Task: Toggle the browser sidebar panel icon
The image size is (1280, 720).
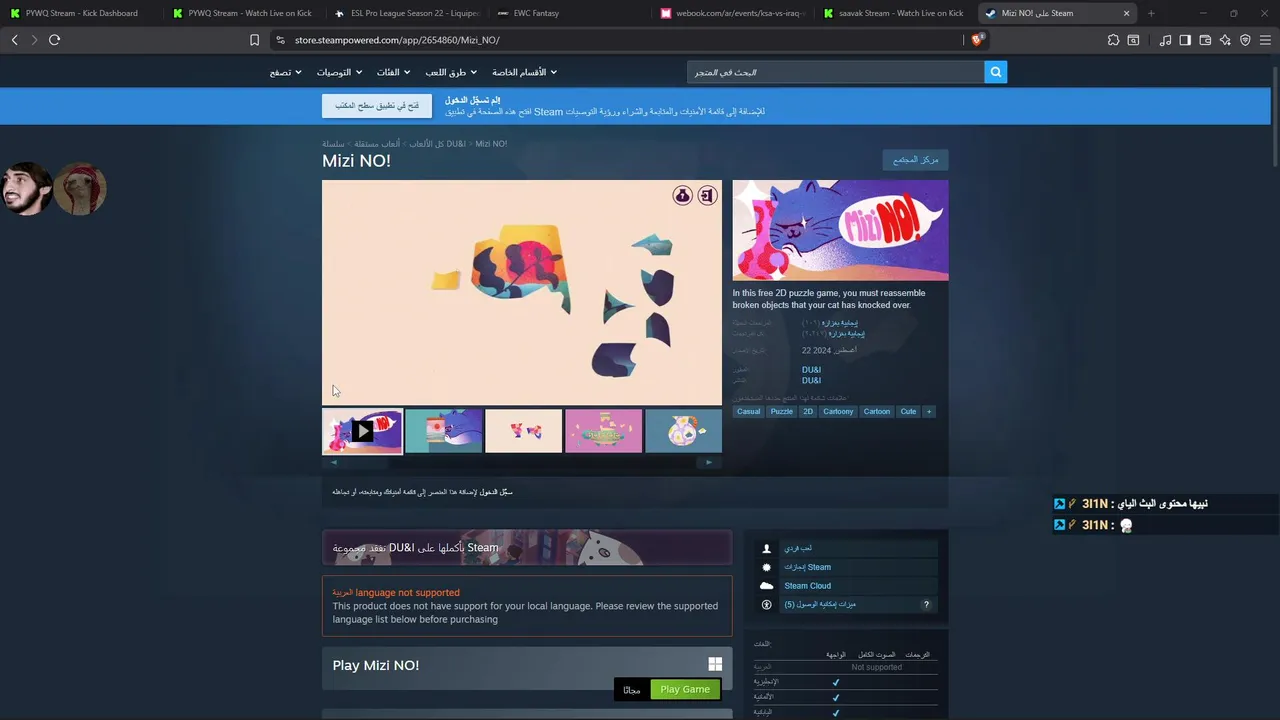Action: (x=1185, y=40)
